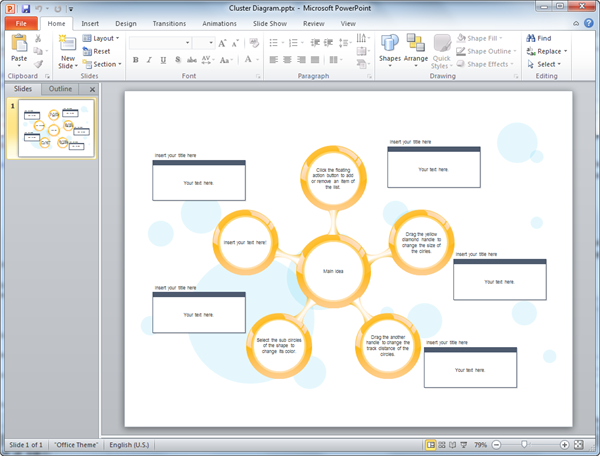Toggle Bold formatting
The width and height of the screenshot is (600, 456).
coord(135,60)
